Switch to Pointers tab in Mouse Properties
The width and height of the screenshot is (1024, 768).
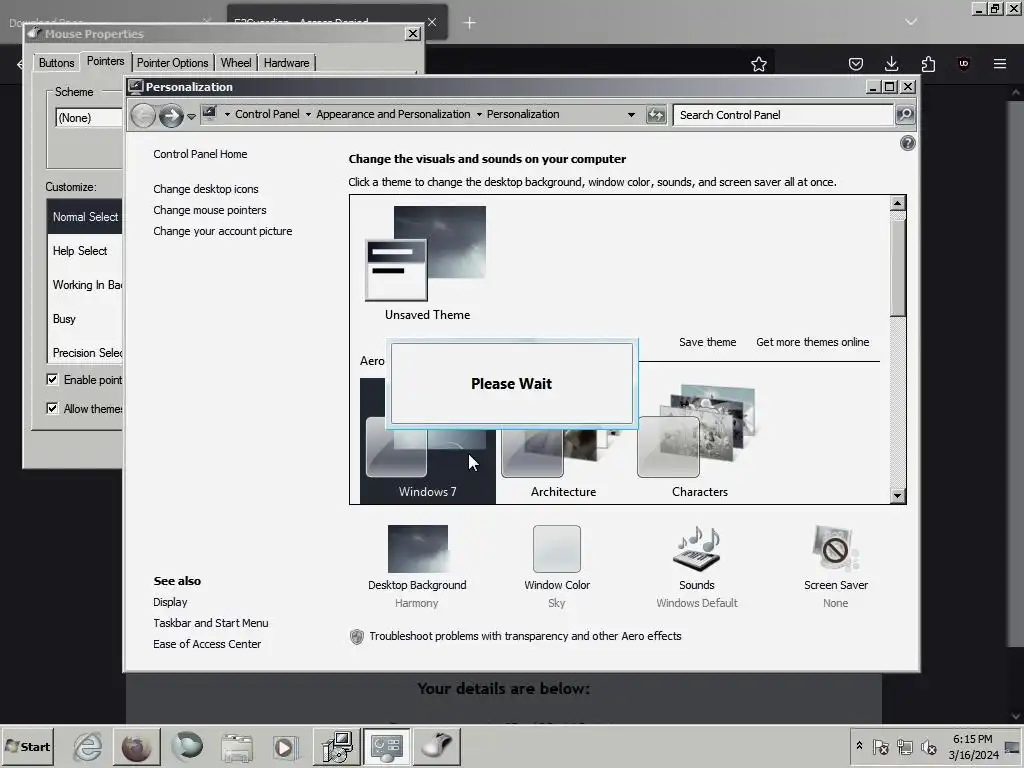point(105,61)
